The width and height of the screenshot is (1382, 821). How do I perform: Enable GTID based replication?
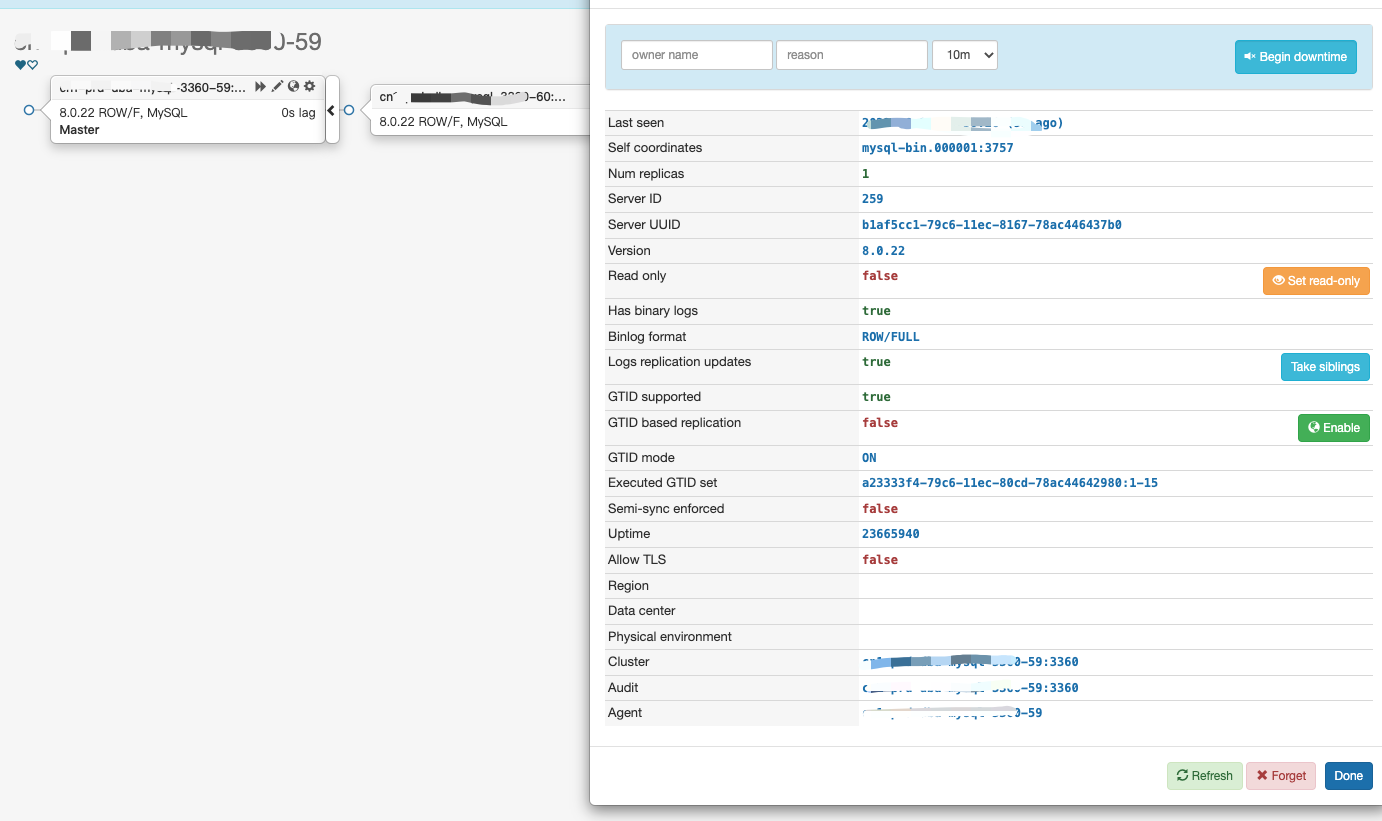(1334, 428)
